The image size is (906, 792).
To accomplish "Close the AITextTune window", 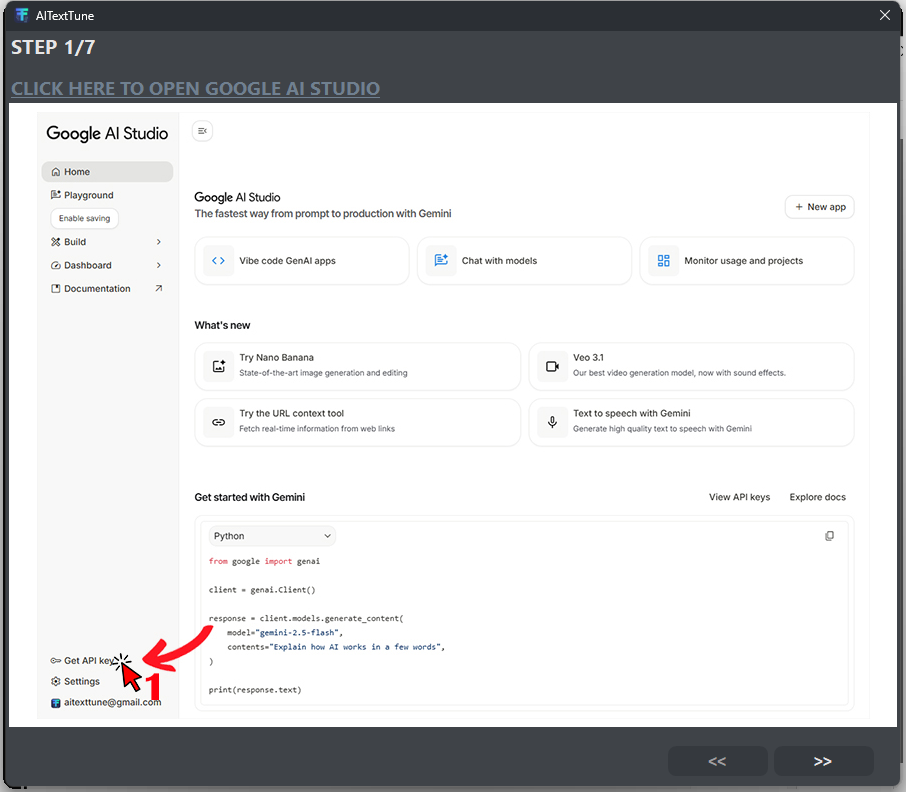I will 885,15.
